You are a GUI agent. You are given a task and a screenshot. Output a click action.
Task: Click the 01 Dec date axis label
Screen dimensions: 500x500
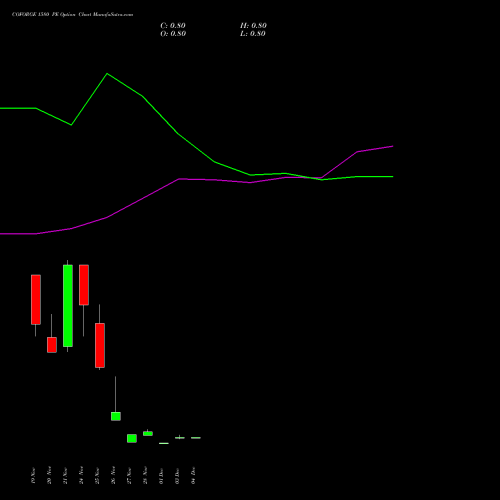pos(161,476)
